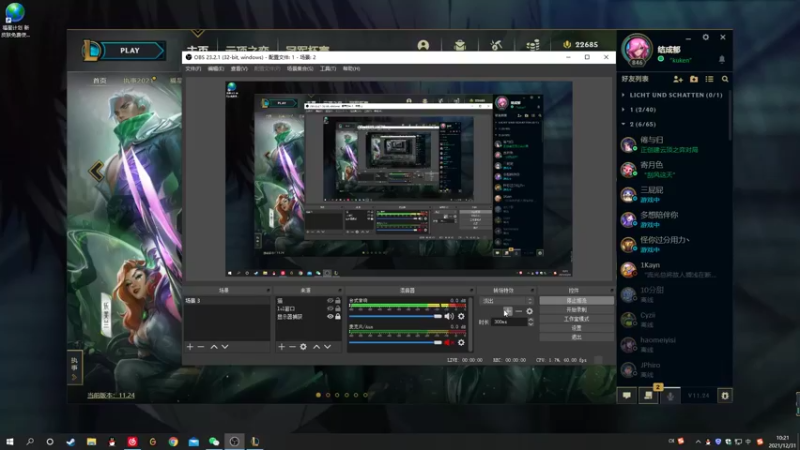
Task: Open chat window icon at friends panel bottom
Action: [627, 395]
